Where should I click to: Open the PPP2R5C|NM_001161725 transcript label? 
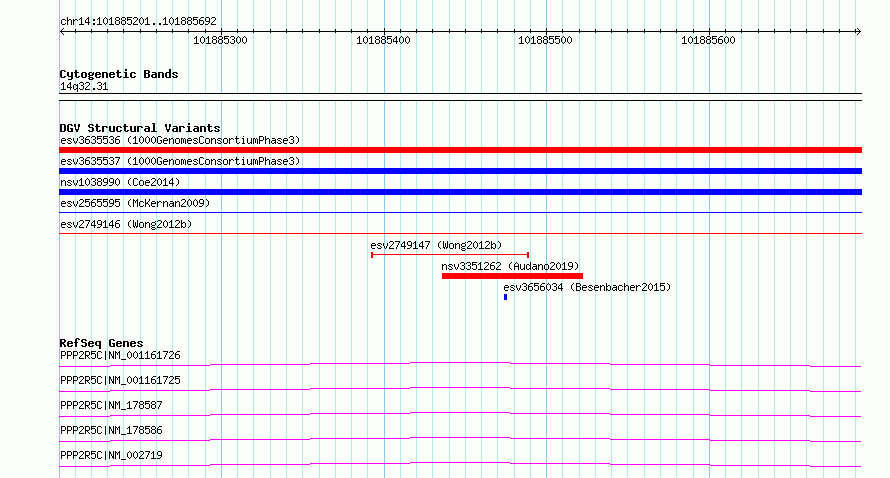click(x=120, y=380)
